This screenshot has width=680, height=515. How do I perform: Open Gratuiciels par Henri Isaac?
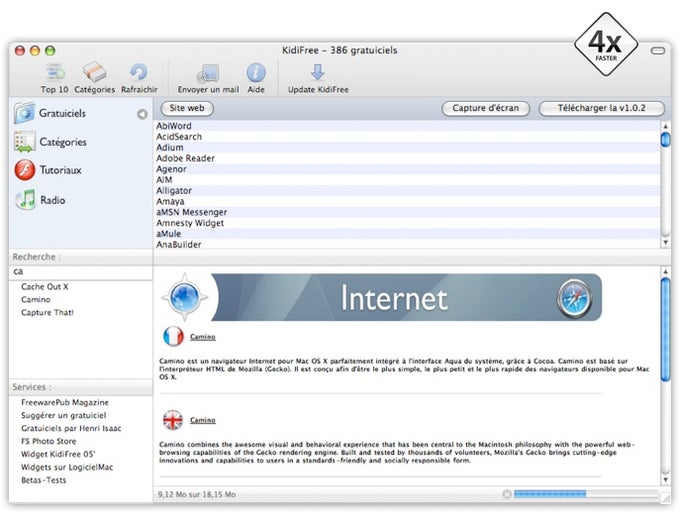(71, 428)
